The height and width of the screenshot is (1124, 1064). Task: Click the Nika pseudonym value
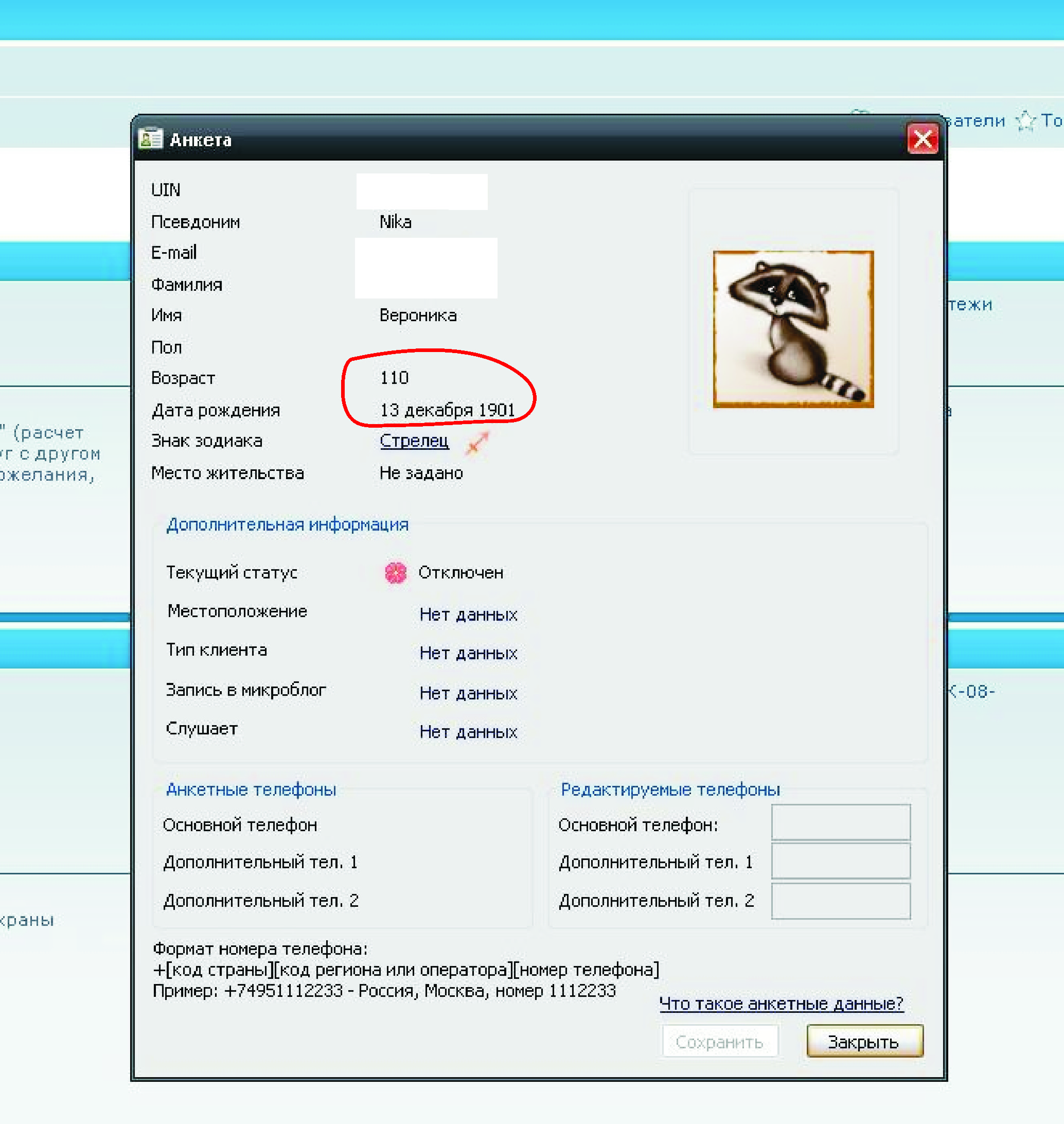tap(395, 222)
